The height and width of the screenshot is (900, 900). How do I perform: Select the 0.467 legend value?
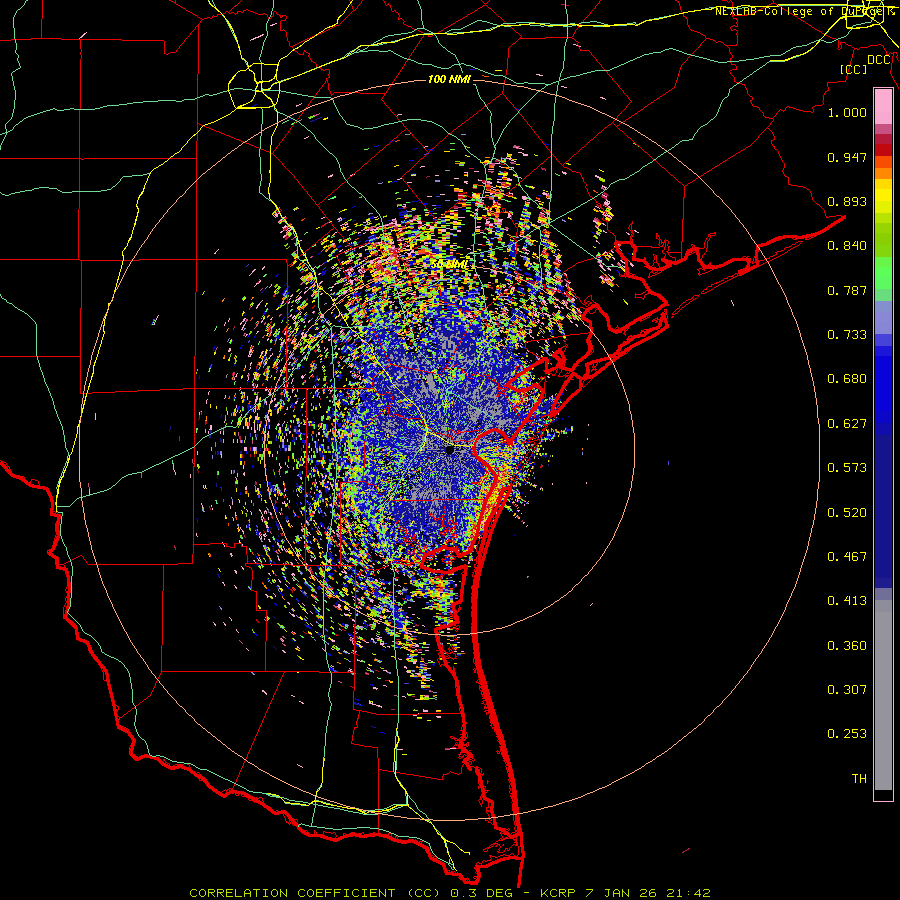click(x=847, y=557)
